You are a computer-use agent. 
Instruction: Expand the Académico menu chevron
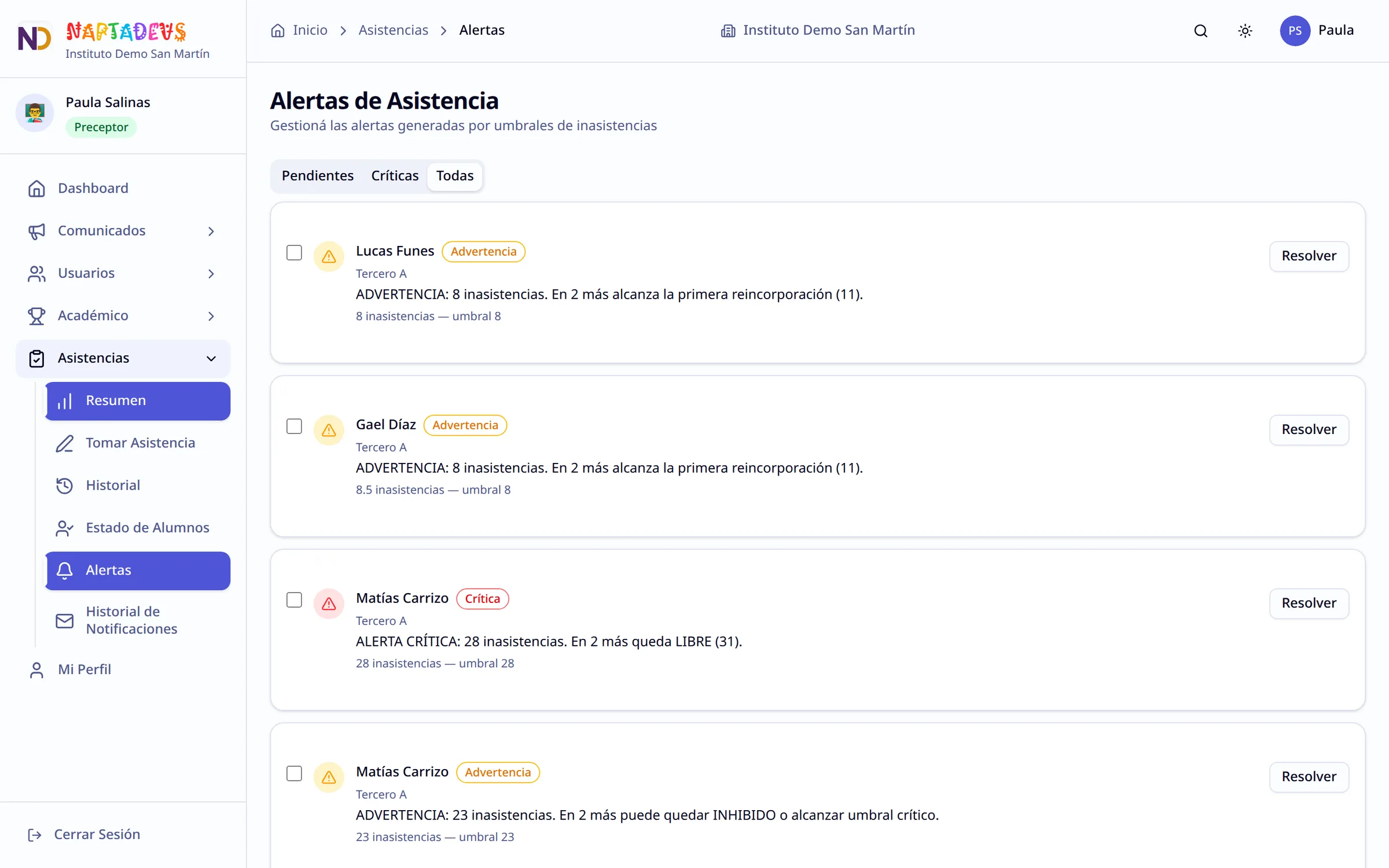tap(211, 316)
